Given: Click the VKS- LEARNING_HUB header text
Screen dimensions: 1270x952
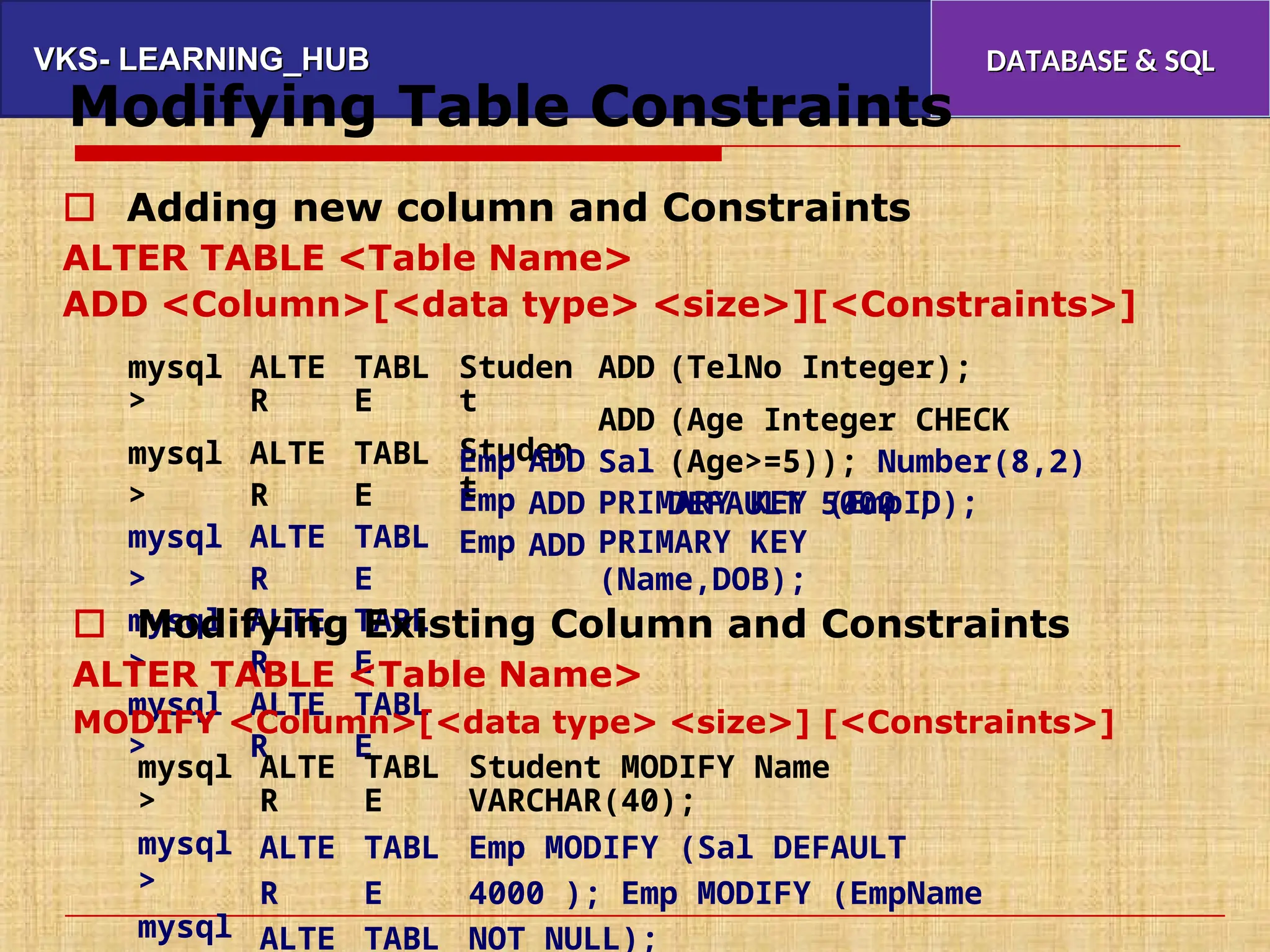Looking at the screenshot, I should pyautogui.click(x=202, y=60).
